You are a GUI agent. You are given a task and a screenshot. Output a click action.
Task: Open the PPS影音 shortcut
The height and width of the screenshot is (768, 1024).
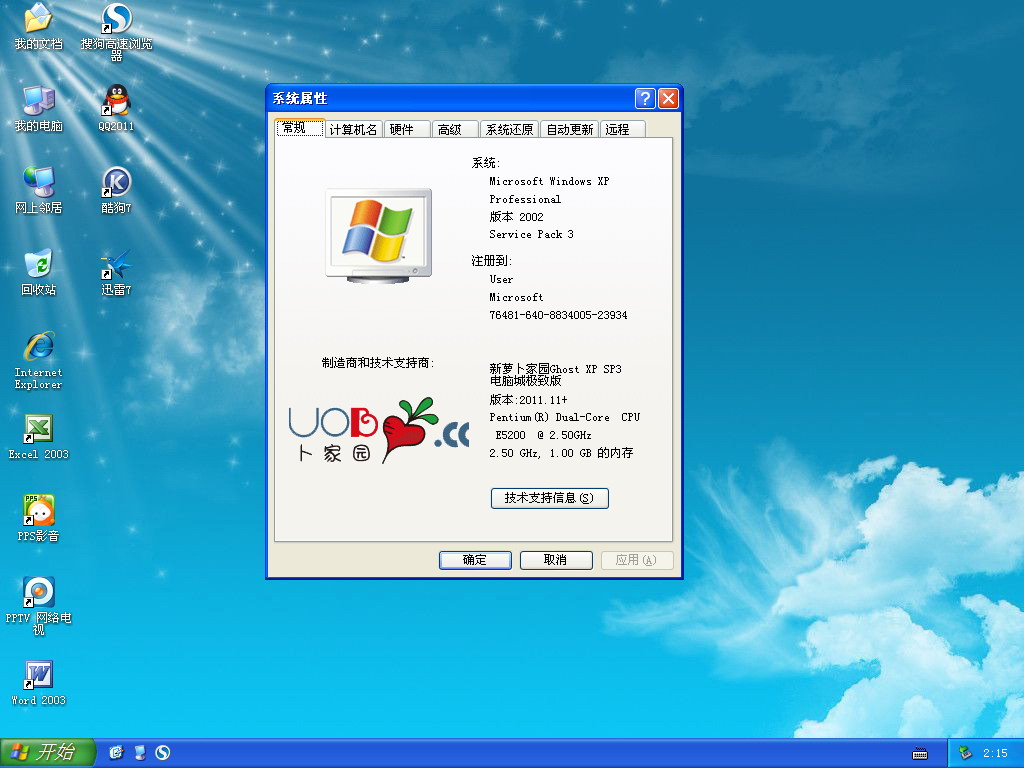click(x=39, y=519)
